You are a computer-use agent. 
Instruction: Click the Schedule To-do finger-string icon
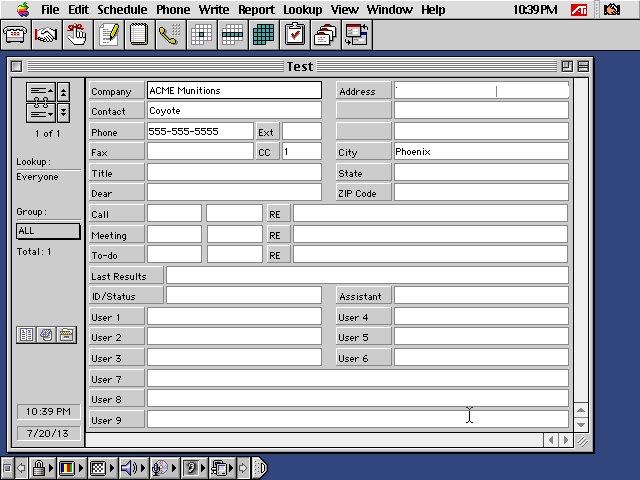77,35
